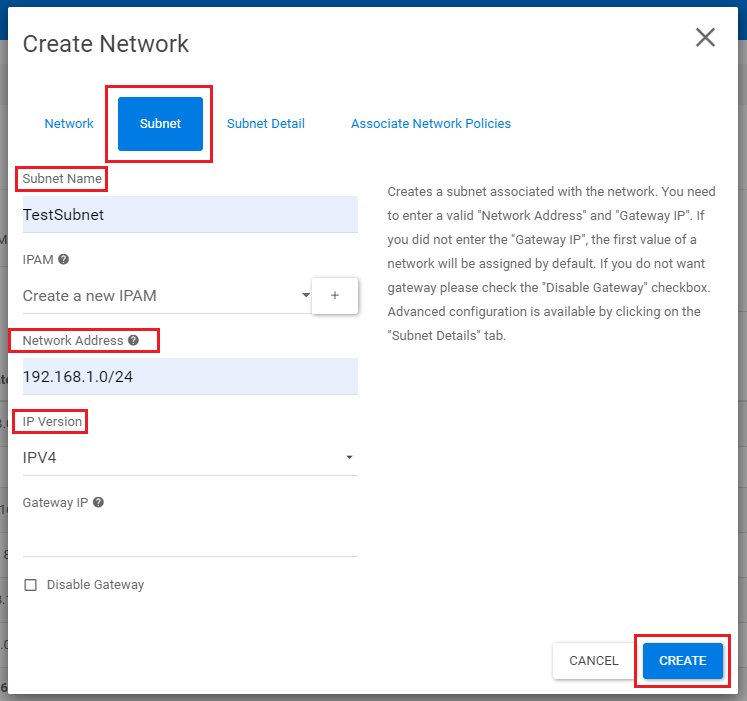Image resolution: width=747 pixels, height=701 pixels.
Task: Click the 'Disable Gateway' label text
Action: pos(95,585)
